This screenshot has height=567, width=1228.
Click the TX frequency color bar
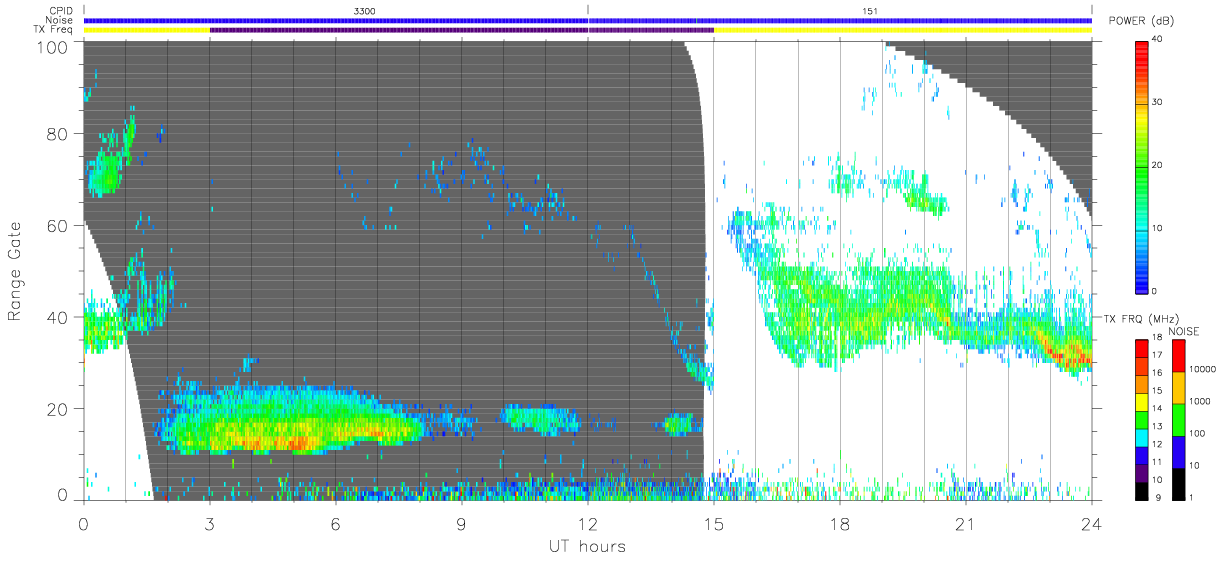pyautogui.click(x=1141, y=418)
